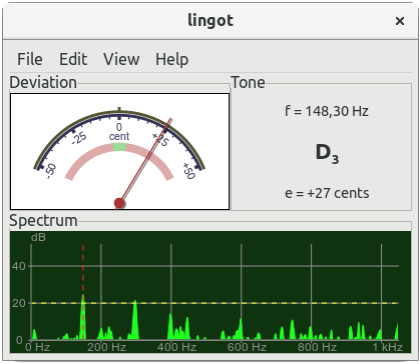Click the +50 gauge scale label
Image resolution: width=420 pixels, height=364 pixels.
coord(188,171)
